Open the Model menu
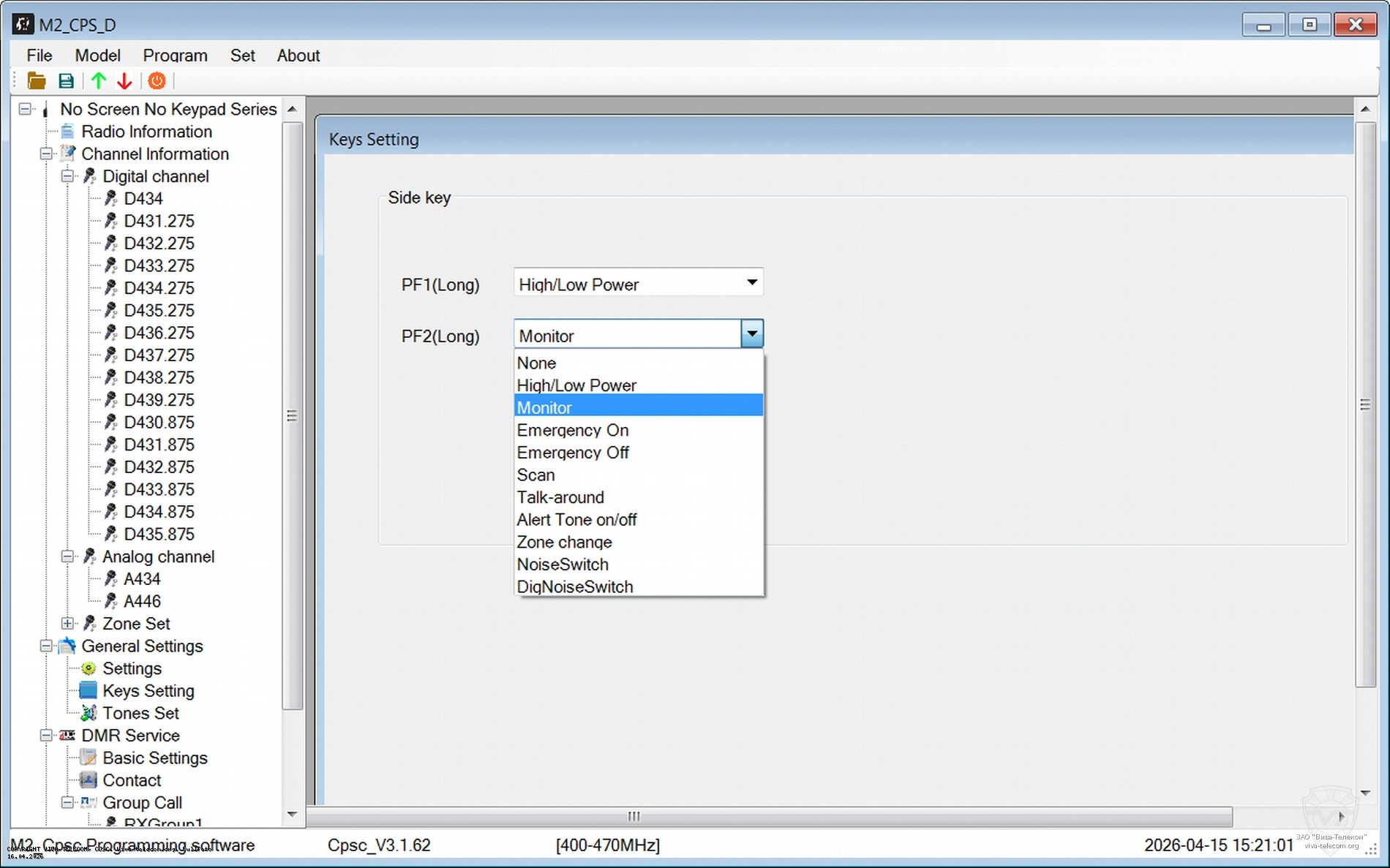This screenshot has height=868, width=1390. pos(97,56)
